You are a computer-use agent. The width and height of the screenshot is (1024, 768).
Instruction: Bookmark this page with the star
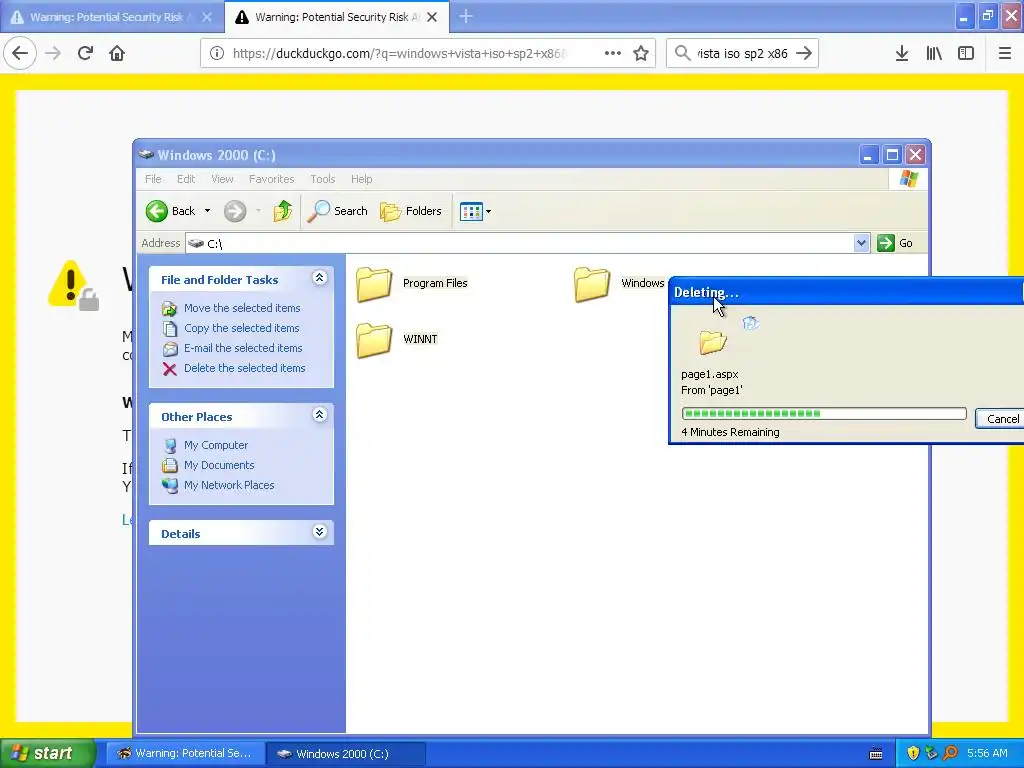[x=641, y=54]
